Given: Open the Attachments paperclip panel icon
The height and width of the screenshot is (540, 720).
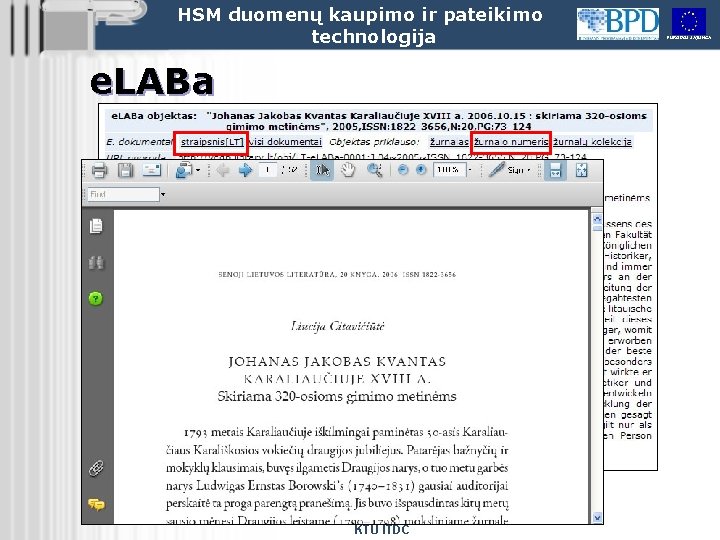Looking at the screenshot, I should [96, 469].
